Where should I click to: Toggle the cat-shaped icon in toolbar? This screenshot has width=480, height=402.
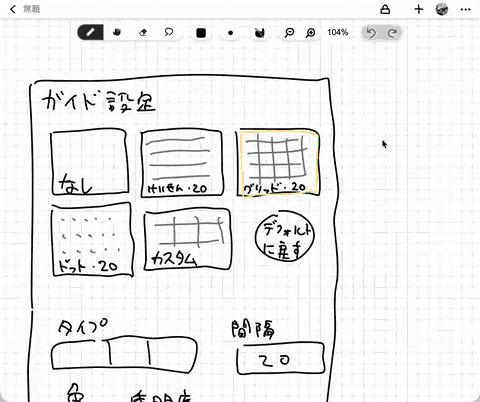260,33
